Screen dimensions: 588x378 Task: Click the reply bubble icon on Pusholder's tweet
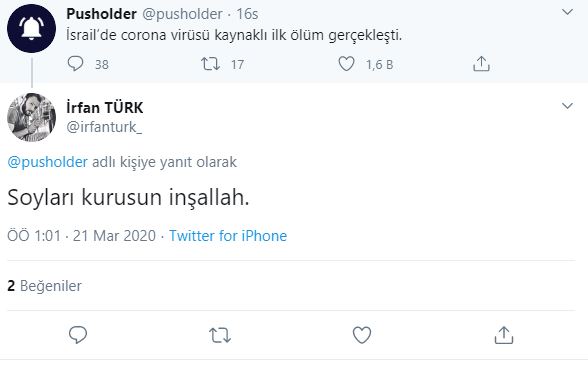click(75, 64)
